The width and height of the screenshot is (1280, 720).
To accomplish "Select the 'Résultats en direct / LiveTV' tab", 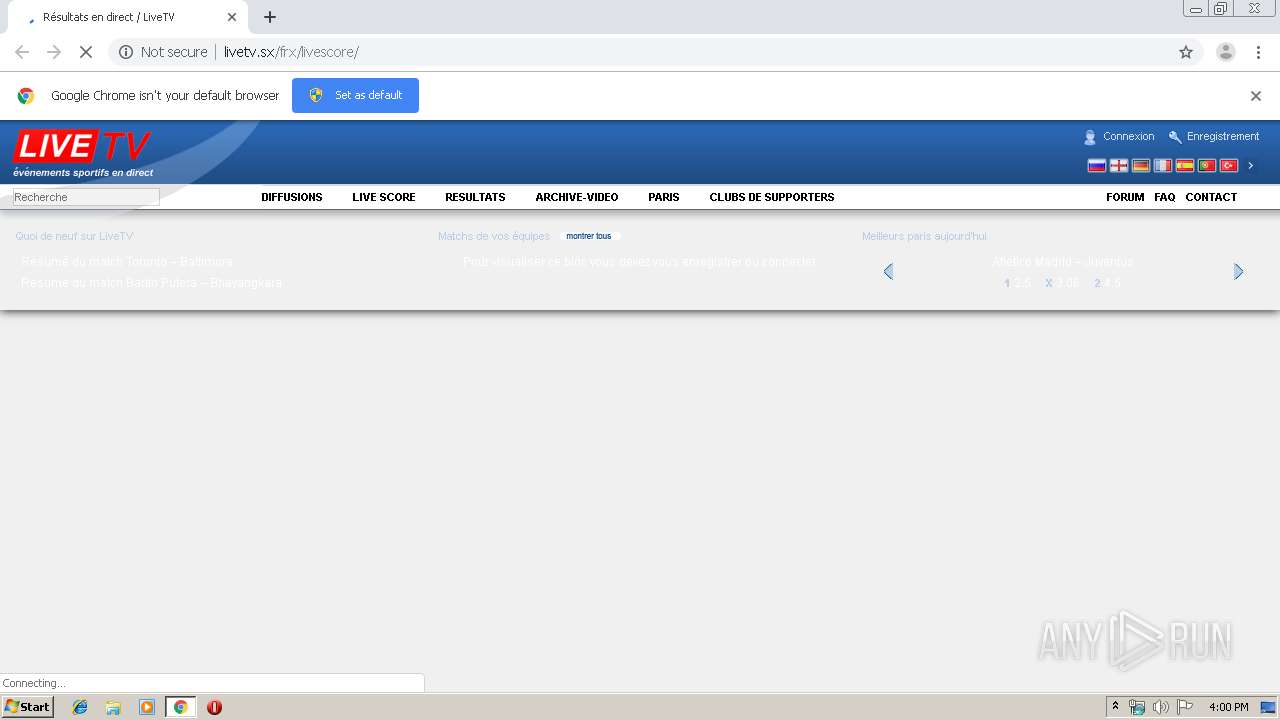I will [127, 17].
